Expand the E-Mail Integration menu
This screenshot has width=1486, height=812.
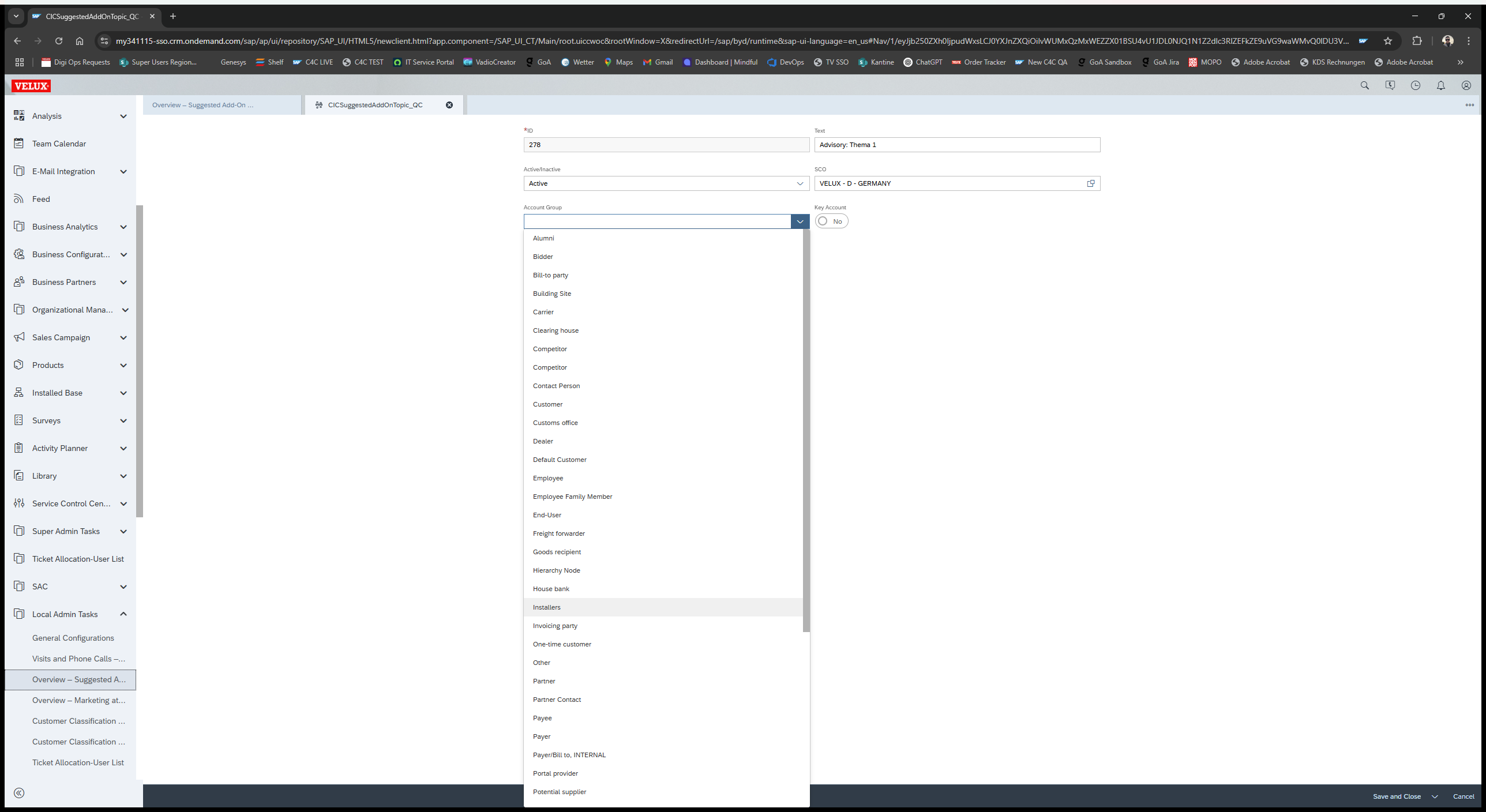pyautogui.click(x=123, y=171)
